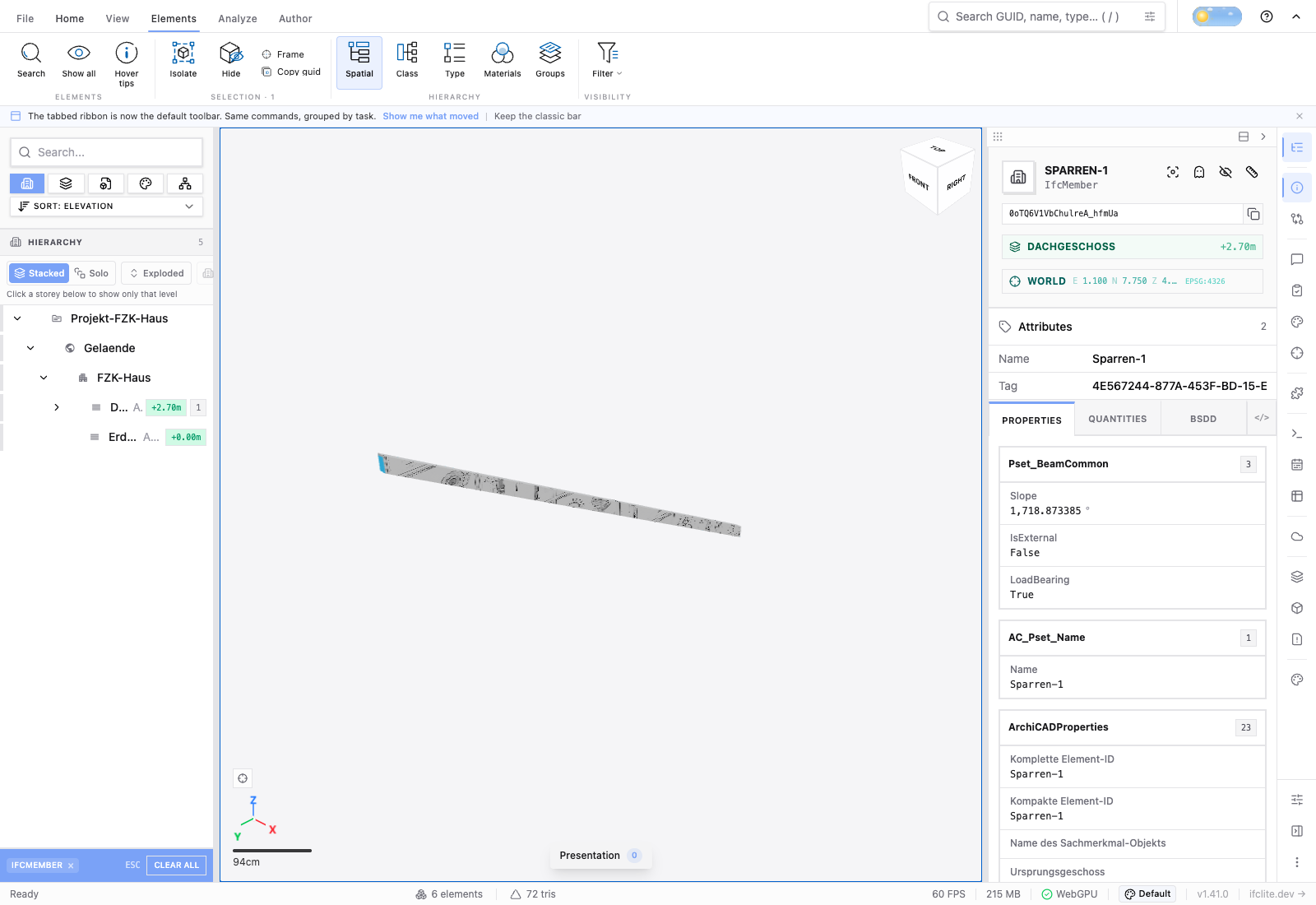Image resolution: width=1316 pixels, height=905 pixels.
Task: Click Show me what moved link
Action: pos(430,116)
